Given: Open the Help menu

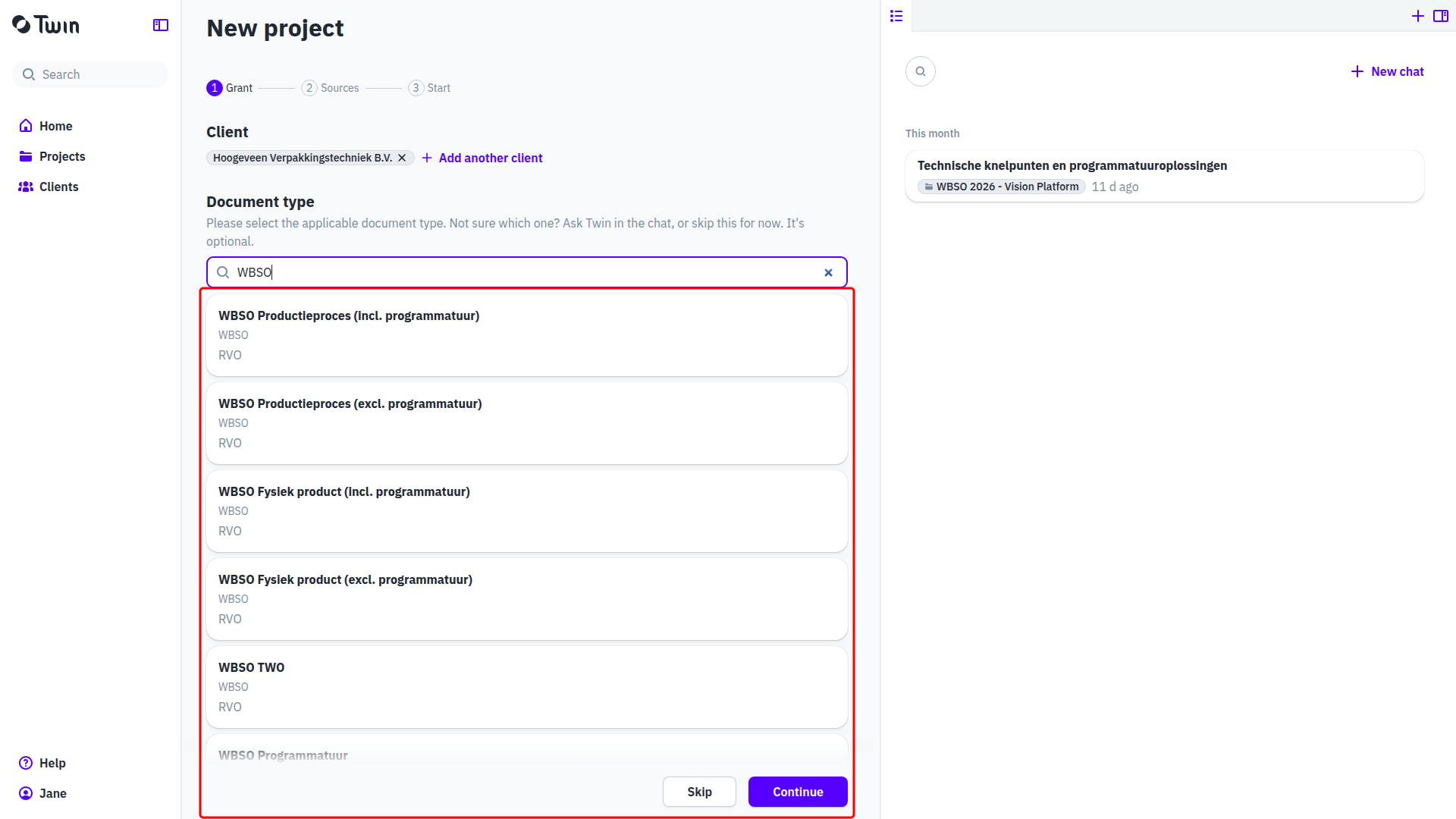Looking at the screenshot, I should (52, 763).
